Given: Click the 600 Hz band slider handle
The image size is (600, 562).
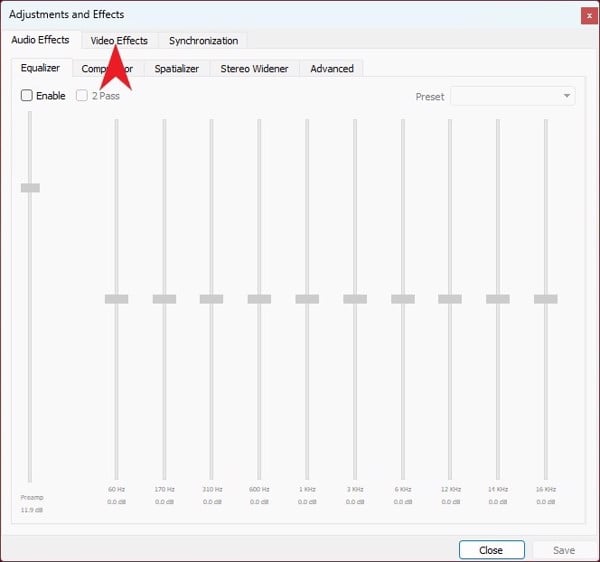Looking at the screenshot, I should [259, 299].
